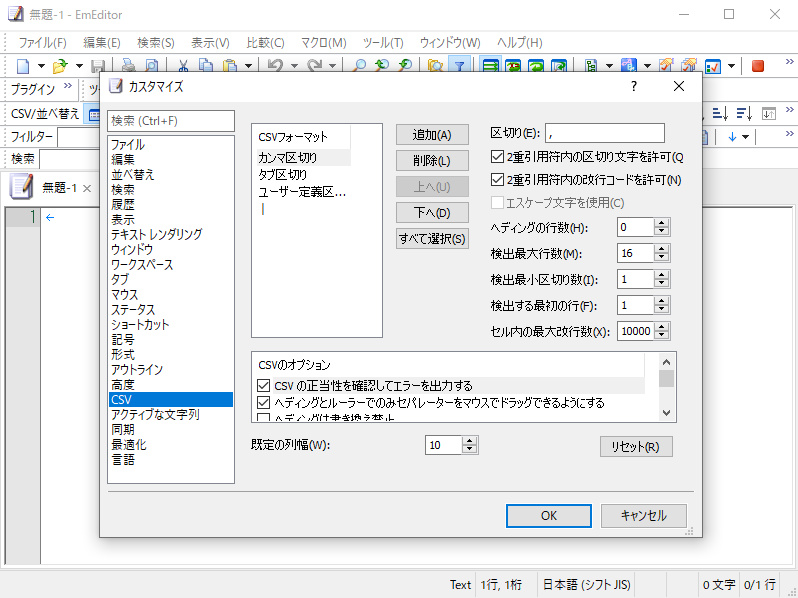Click the EmEditor document icon on 無題-1 tab
The width and height of the screenshot is (798, 598).
click(x=21, y=187)
